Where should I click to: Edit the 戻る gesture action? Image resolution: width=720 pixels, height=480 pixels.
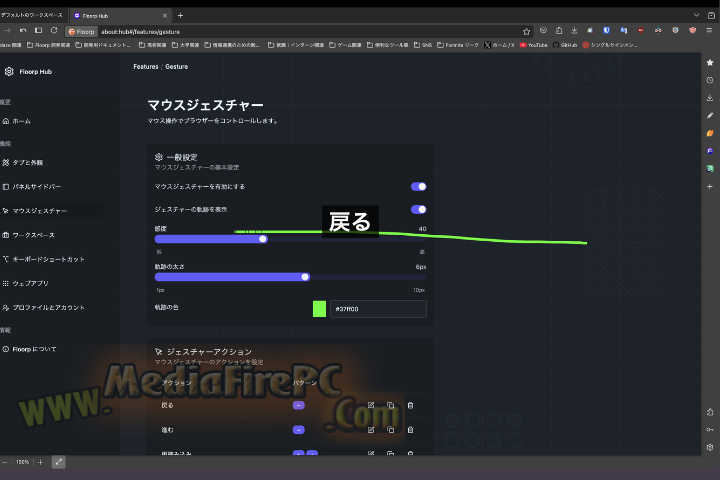click(371, 405)
